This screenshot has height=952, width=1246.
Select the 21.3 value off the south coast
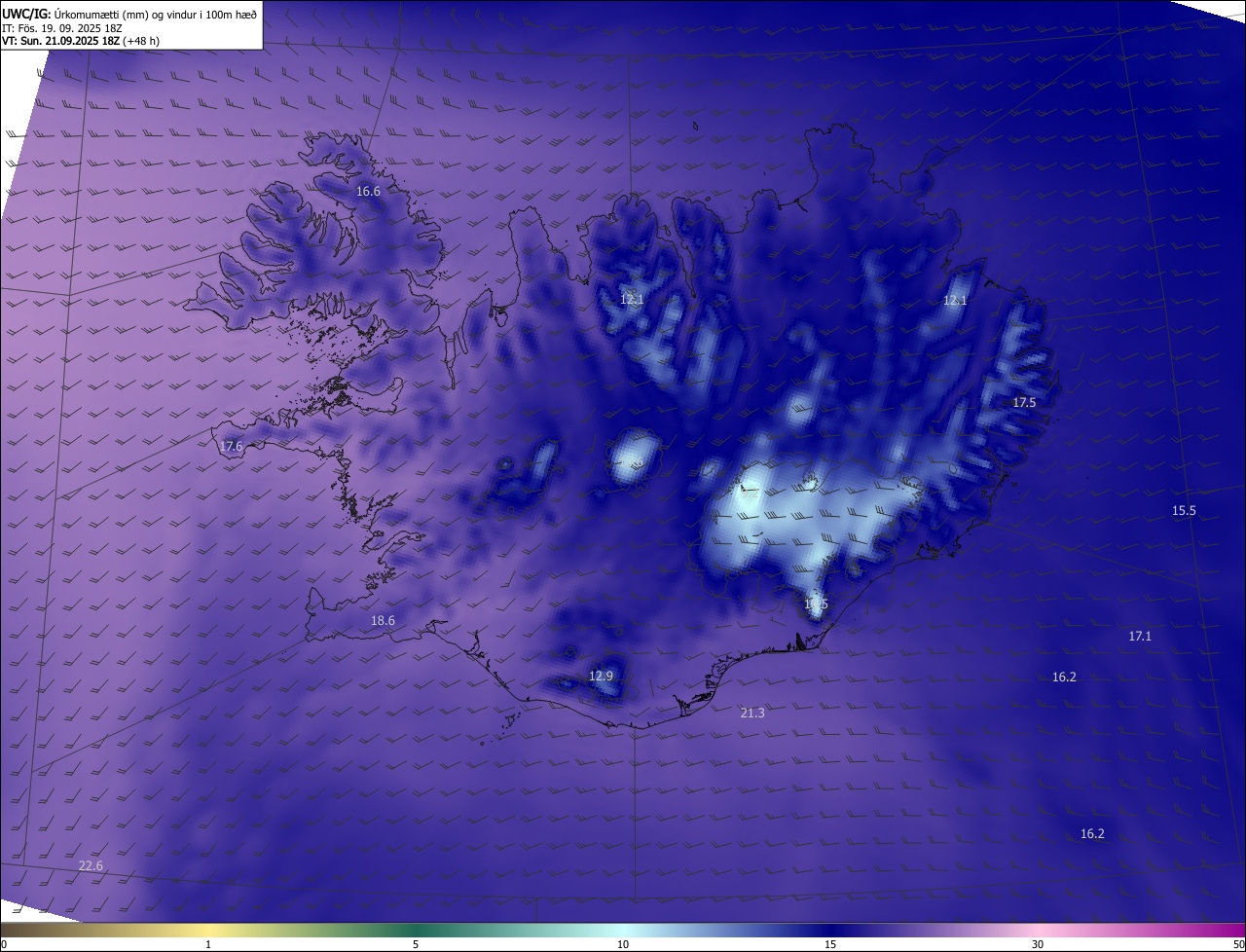tap(752, 714)
